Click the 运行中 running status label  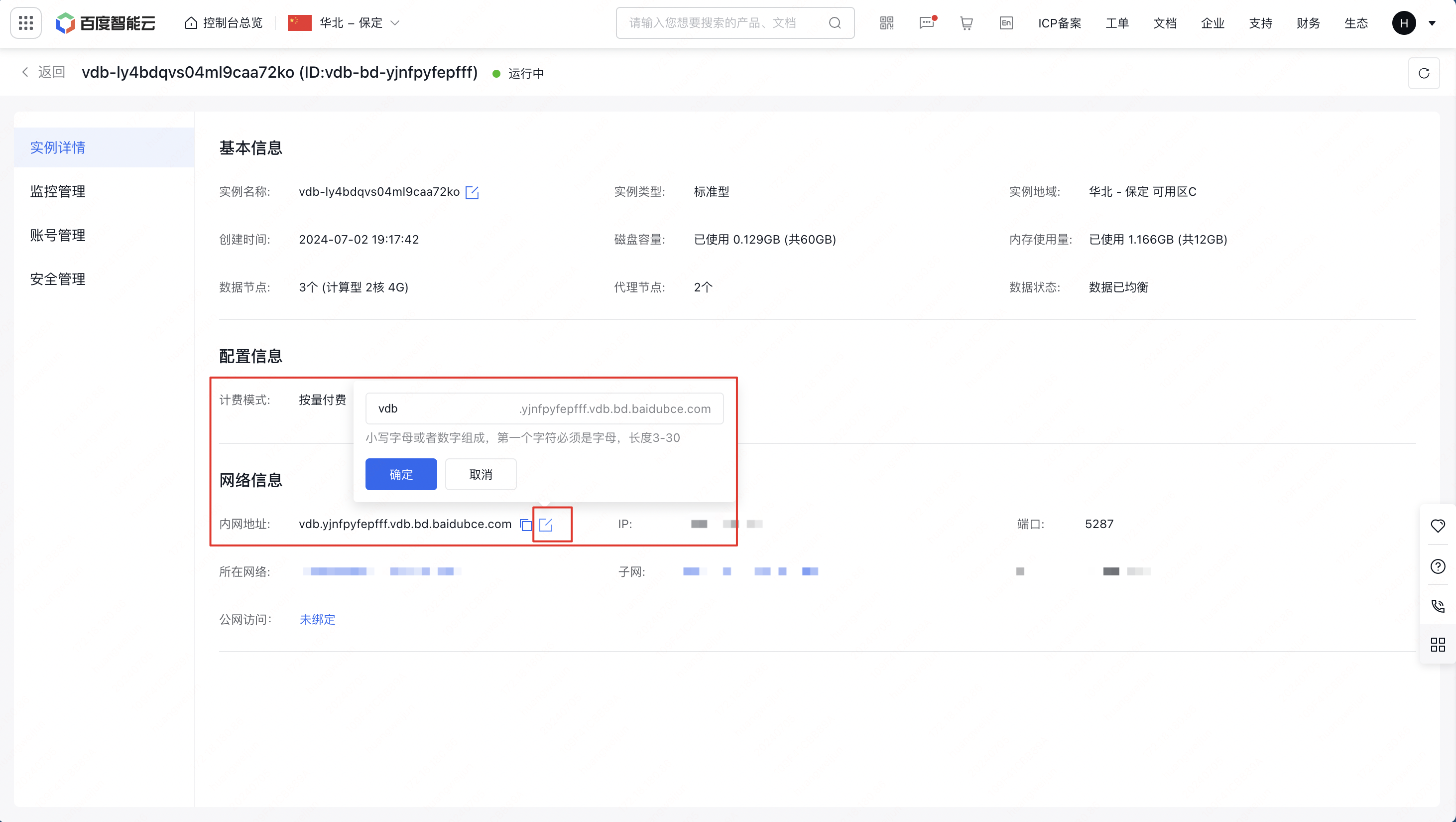pyautogui.click(x=526, y=74)
